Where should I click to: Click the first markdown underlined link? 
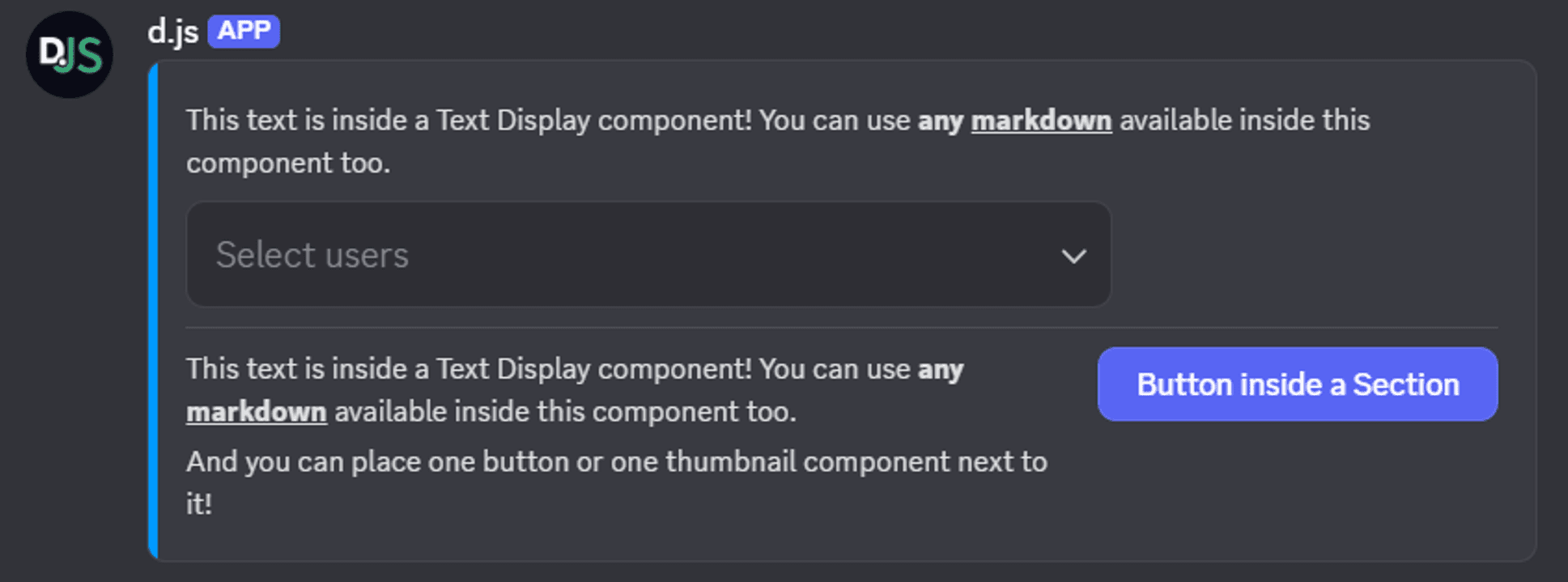tap(1041, 120)
